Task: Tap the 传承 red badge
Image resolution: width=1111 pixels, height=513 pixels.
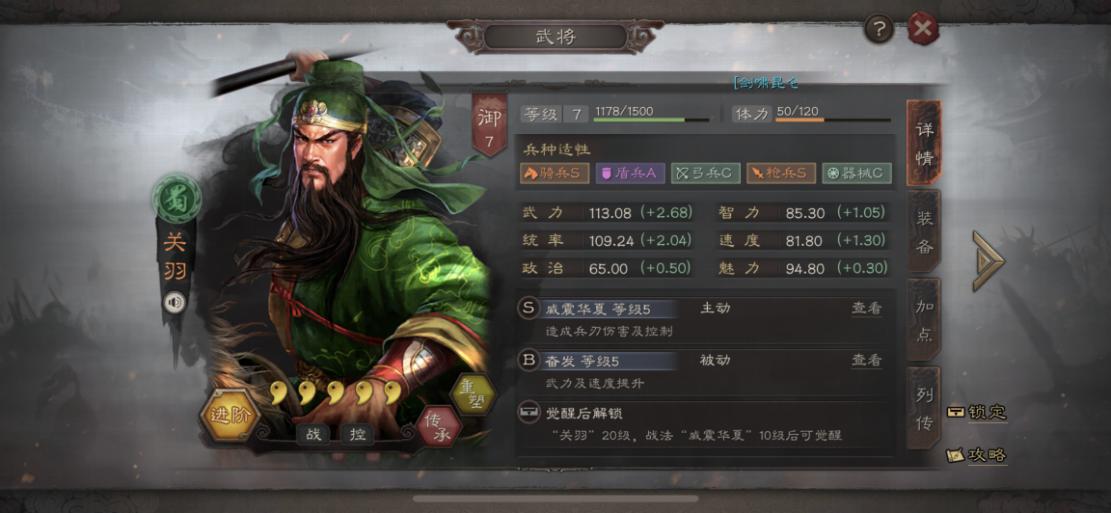Action: (x=439, y=427)
